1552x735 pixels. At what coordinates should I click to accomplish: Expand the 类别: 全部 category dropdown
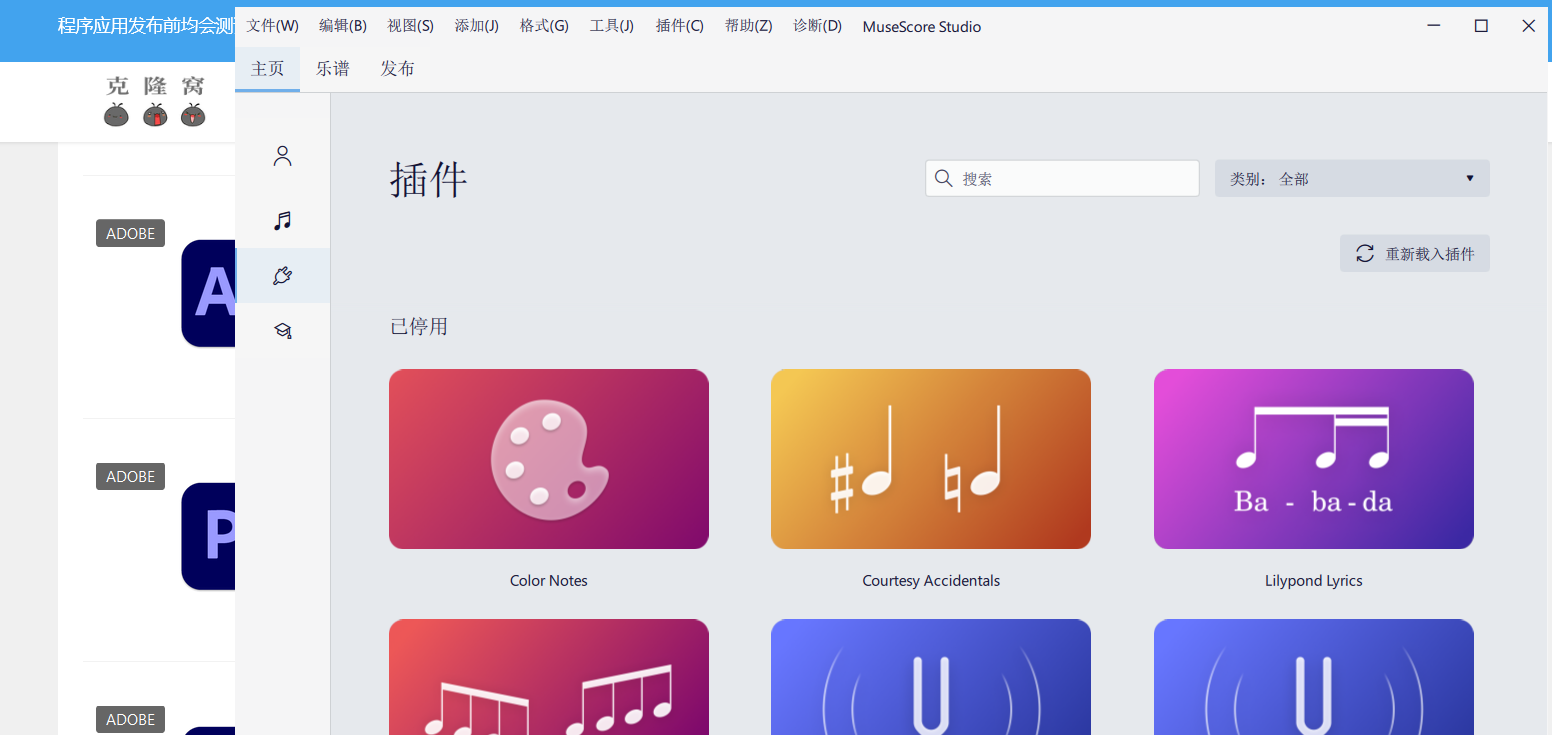point(1352,178)
